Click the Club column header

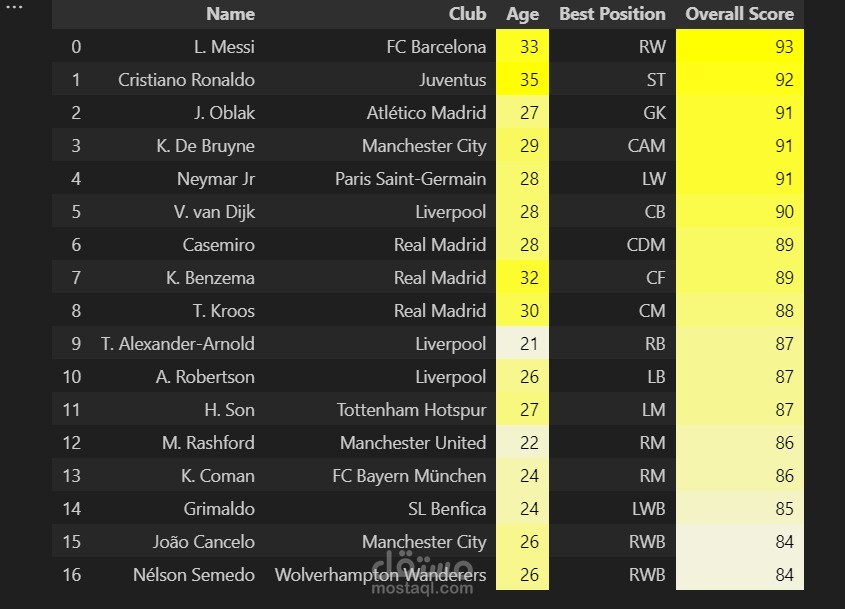tap(467, 14)
